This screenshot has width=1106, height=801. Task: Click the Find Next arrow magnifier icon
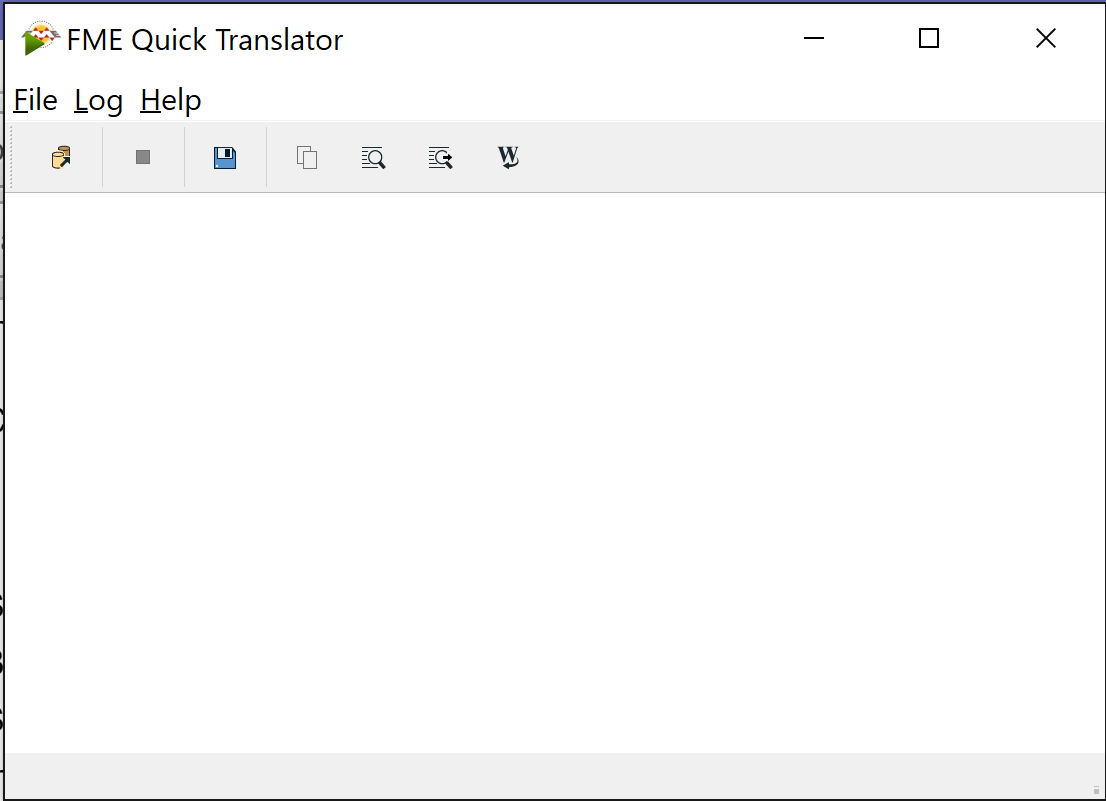(440, 157)
